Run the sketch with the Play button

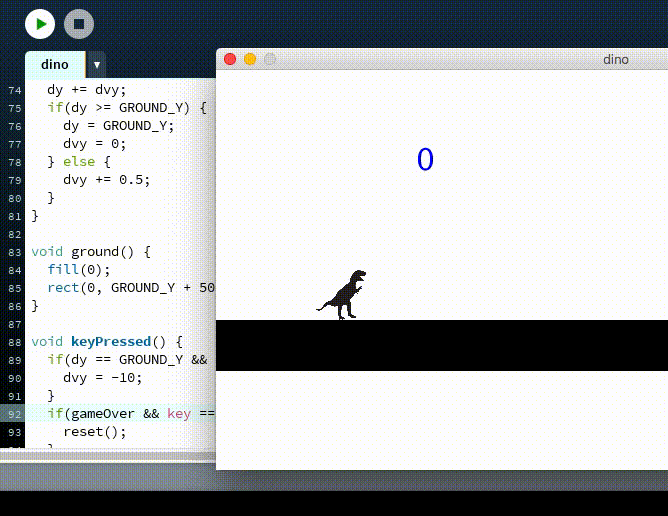pyautogui.click(x=40, y=24)
